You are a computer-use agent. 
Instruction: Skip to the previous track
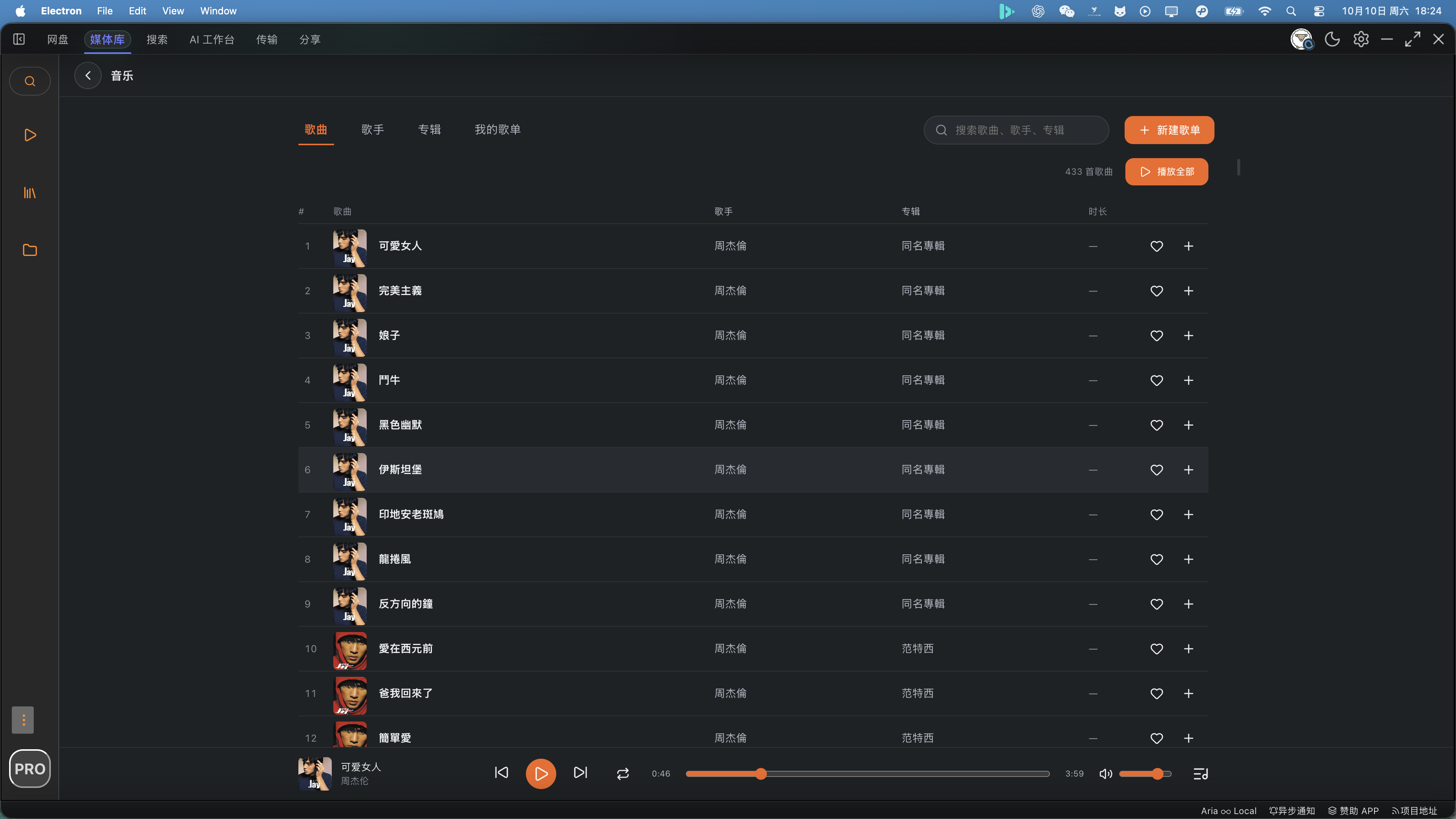(501, 773)
